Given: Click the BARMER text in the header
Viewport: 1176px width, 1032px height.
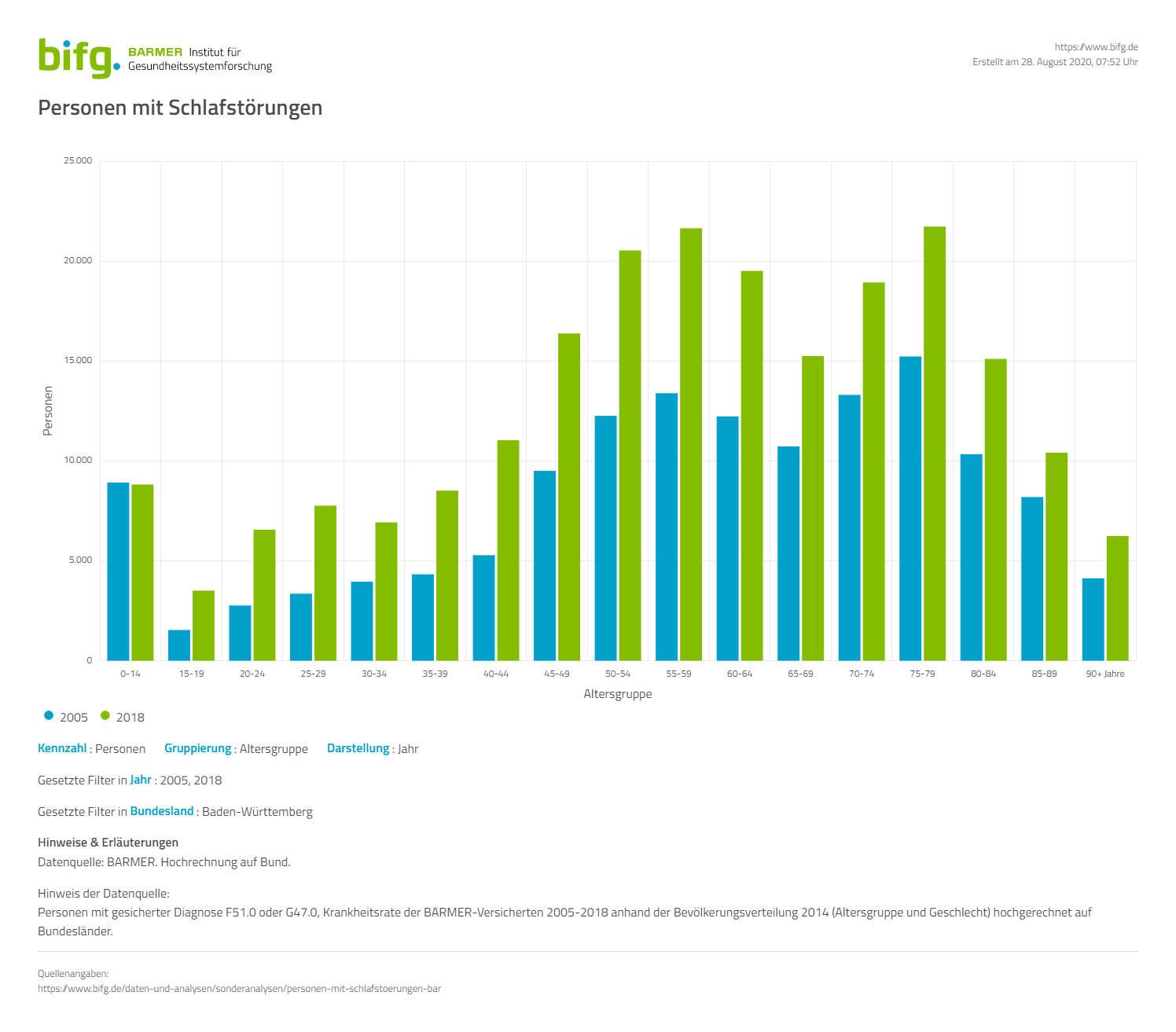Looking at the screenshot, I should 155,52.
